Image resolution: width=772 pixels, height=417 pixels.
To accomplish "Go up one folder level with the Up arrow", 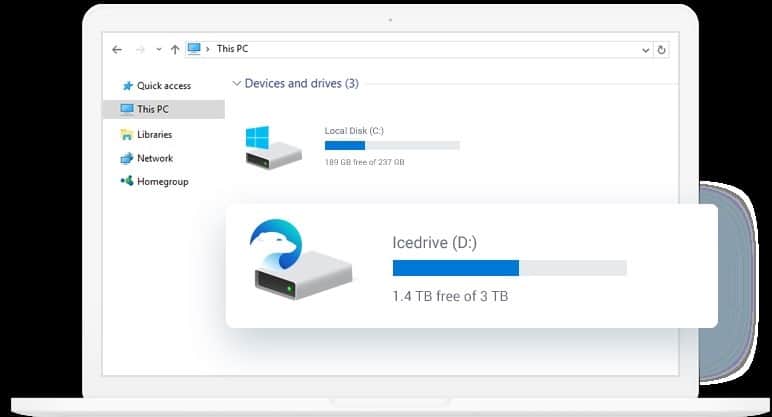I will click(x=175, y=49).
